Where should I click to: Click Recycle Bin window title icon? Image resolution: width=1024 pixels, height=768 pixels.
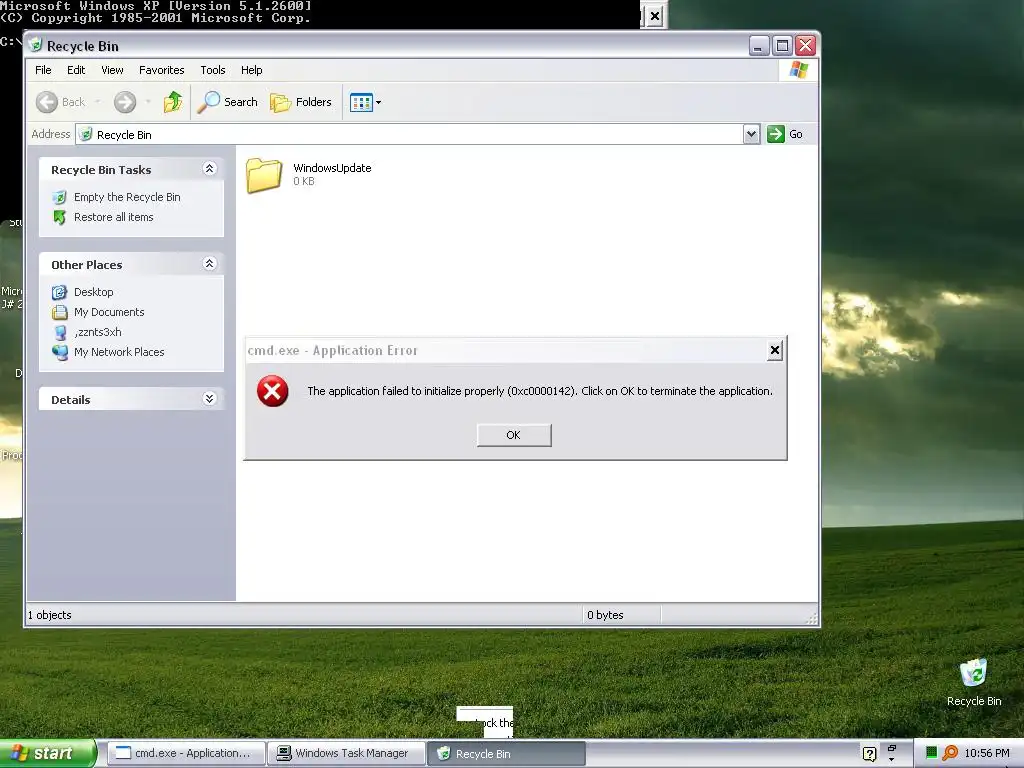point(35,45)
